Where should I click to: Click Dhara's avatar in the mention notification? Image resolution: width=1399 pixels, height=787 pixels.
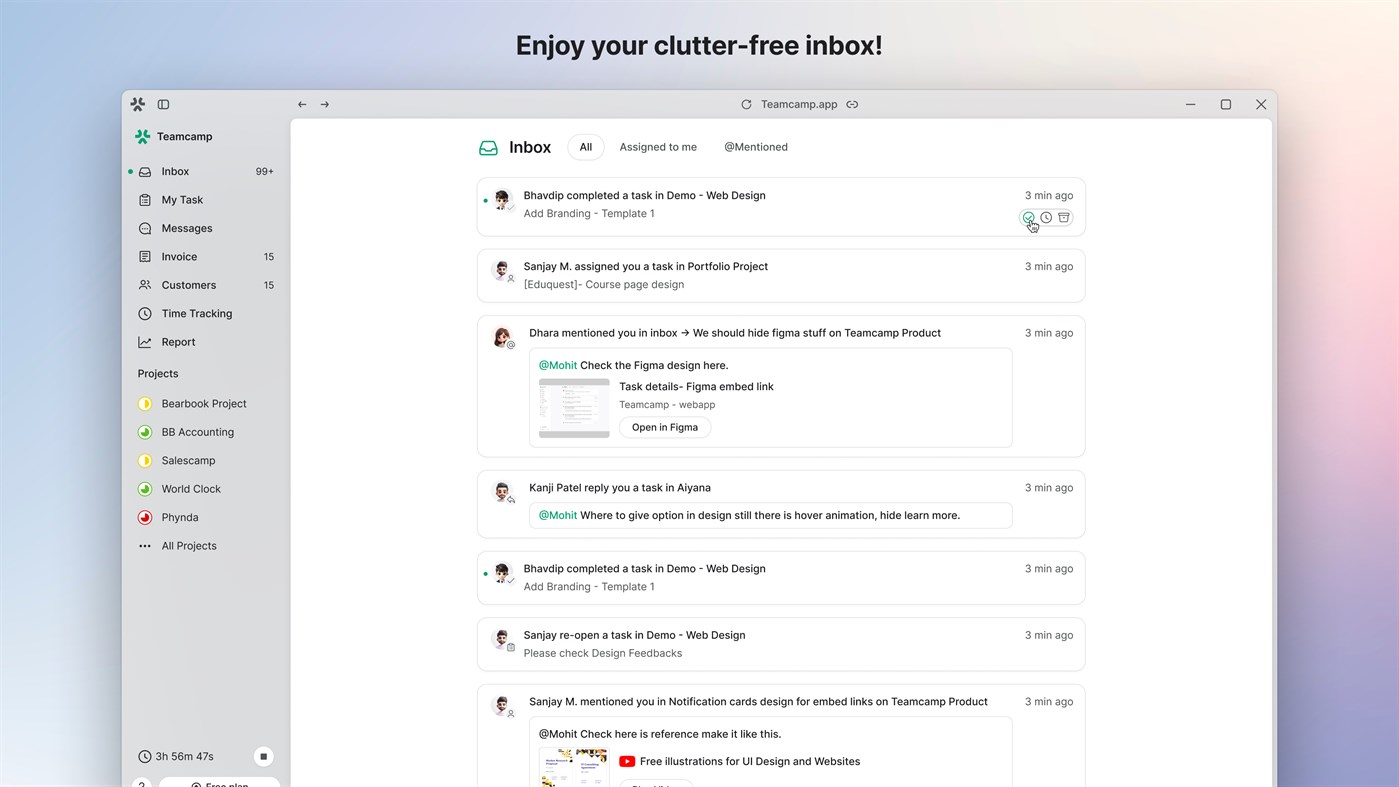pyautogui.click(x=503, y=337)
